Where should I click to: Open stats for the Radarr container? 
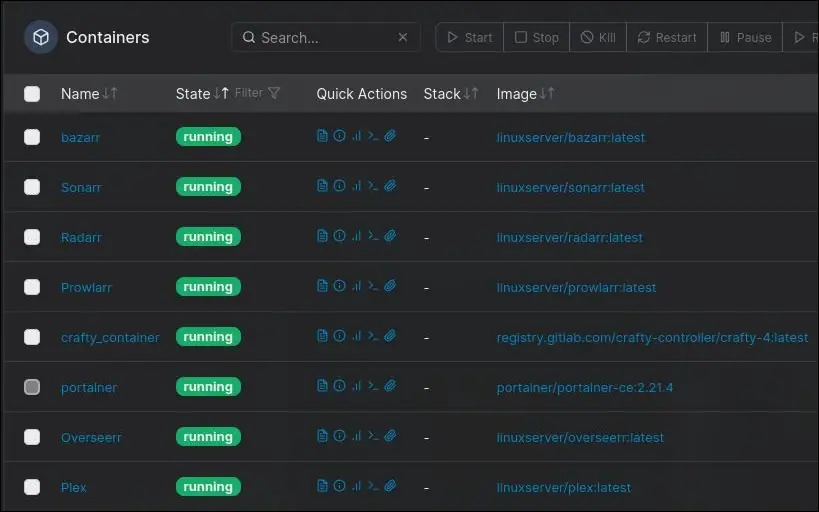pyautogui.click(x=356, y=236)
